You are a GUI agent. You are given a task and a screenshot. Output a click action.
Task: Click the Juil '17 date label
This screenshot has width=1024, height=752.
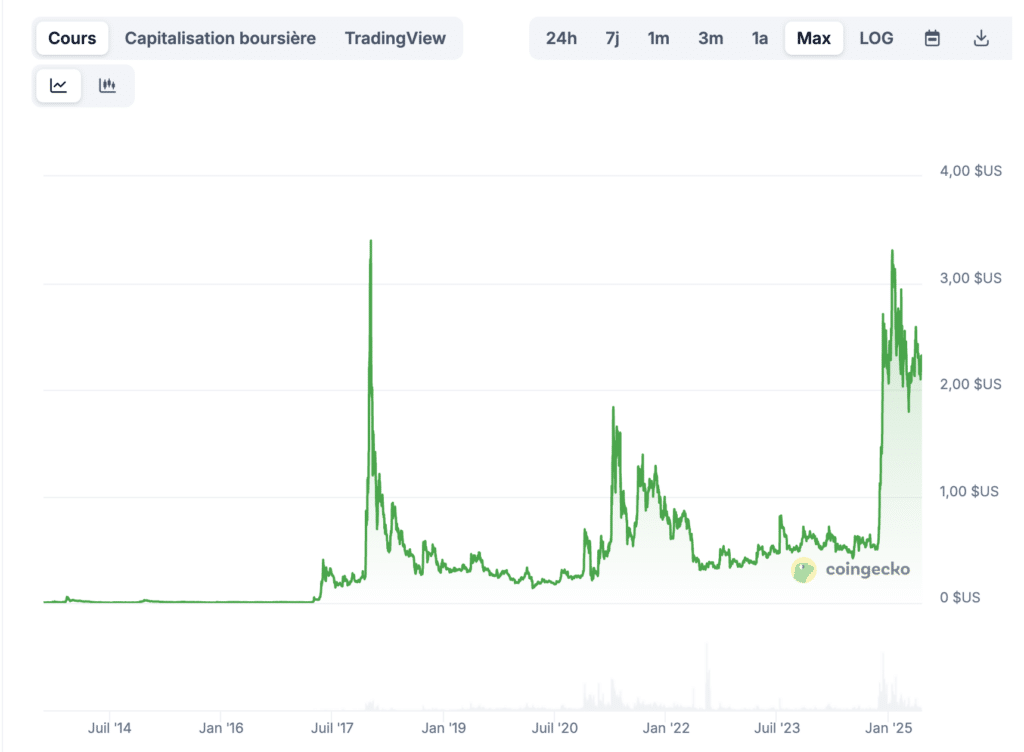tap(332, 728)
